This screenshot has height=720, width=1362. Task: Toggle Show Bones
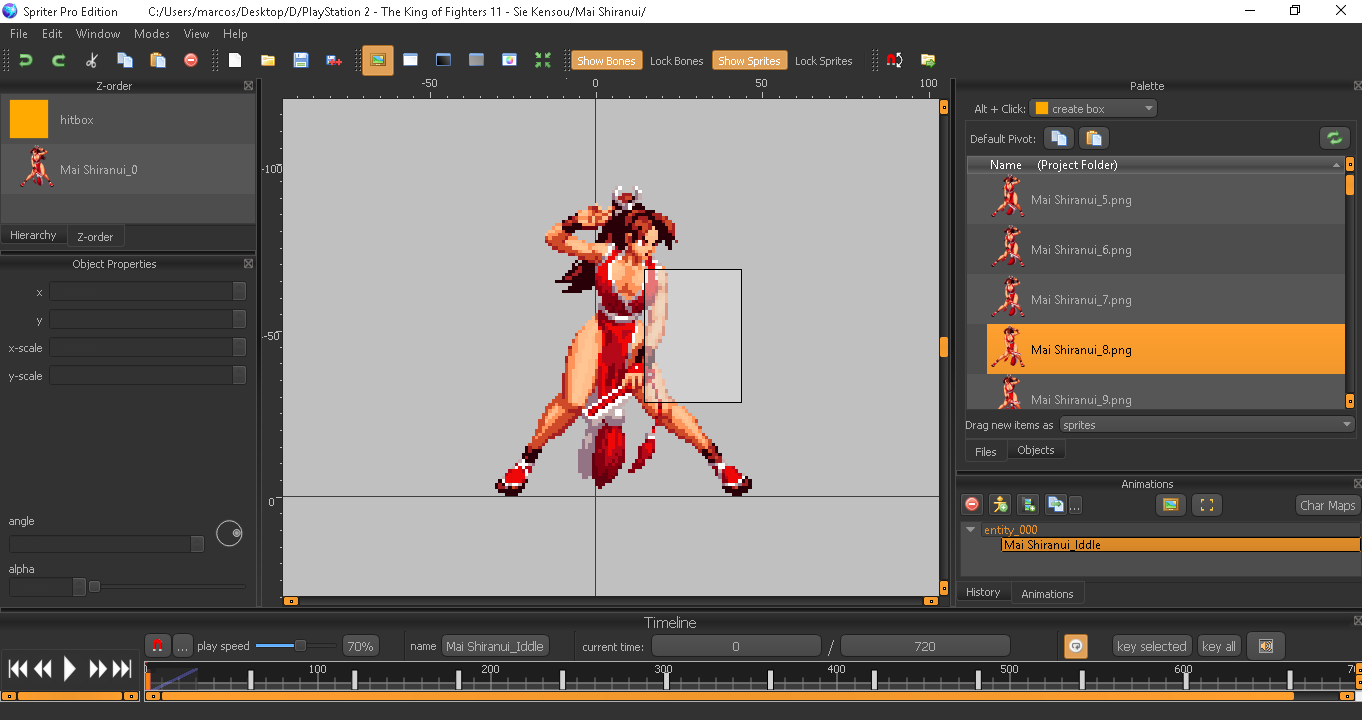point(606,60)
